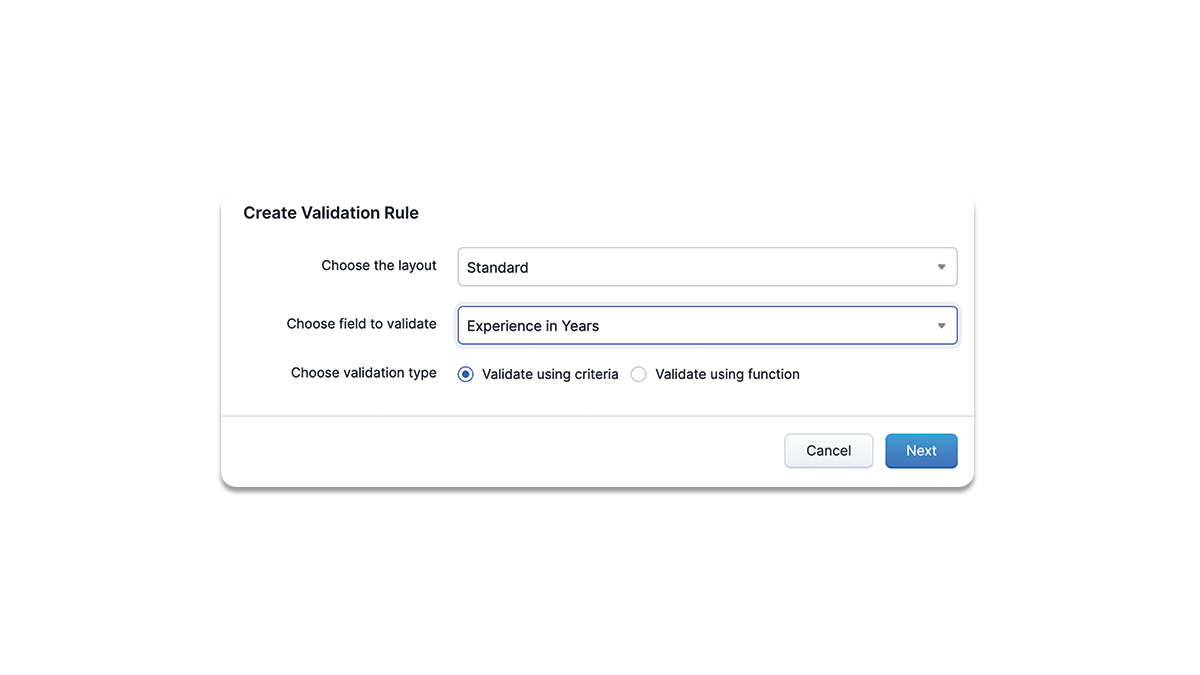The height and width of the screenshot is (675, 1200).
Task: Select the Validate using criteria radio button
Action: click(466, 374)
